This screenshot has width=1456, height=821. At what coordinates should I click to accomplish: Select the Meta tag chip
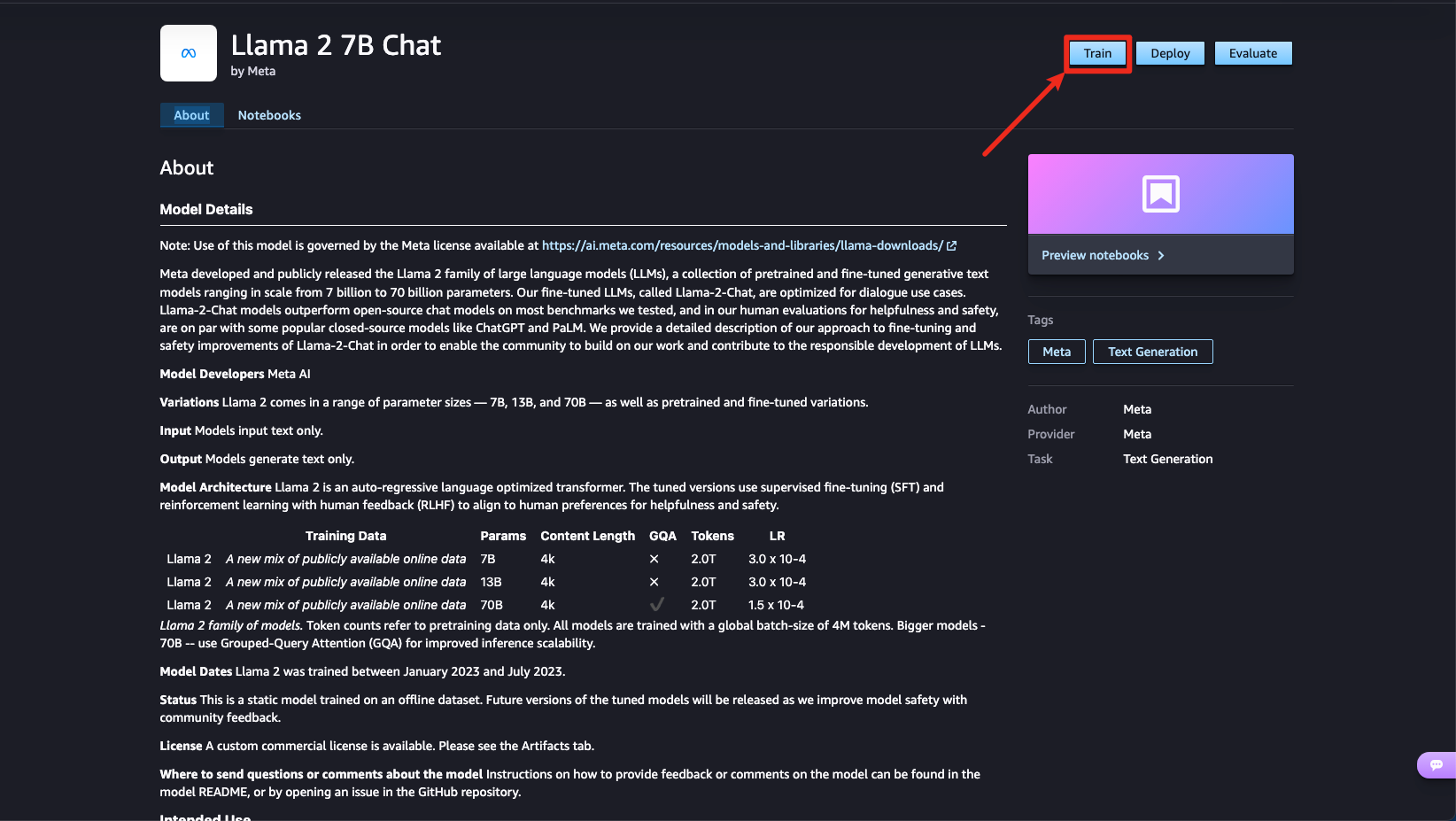point(1057,352)
